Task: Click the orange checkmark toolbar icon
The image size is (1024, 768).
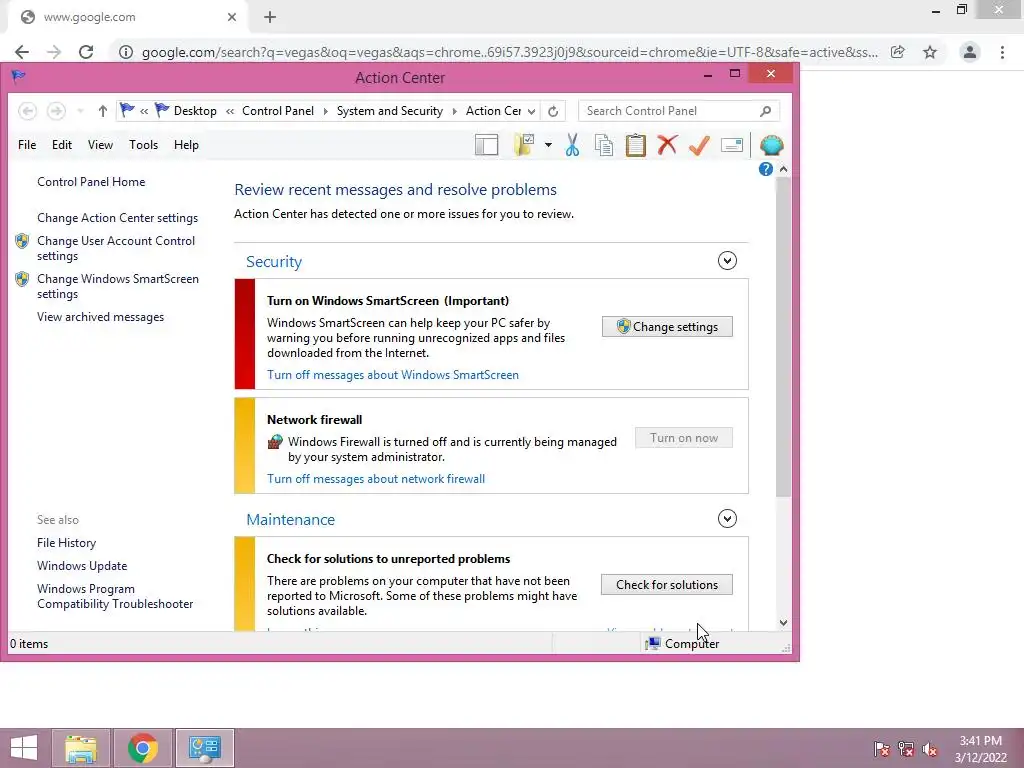Action: pyautogui.click(x=699, y=145)
